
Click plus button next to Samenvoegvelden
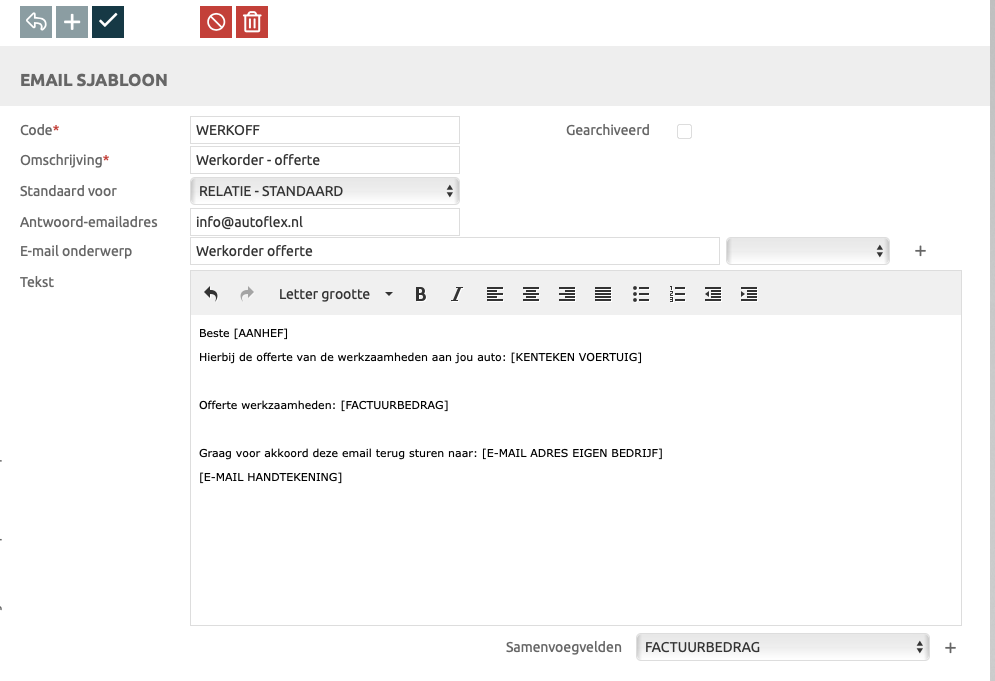(950, 648)
